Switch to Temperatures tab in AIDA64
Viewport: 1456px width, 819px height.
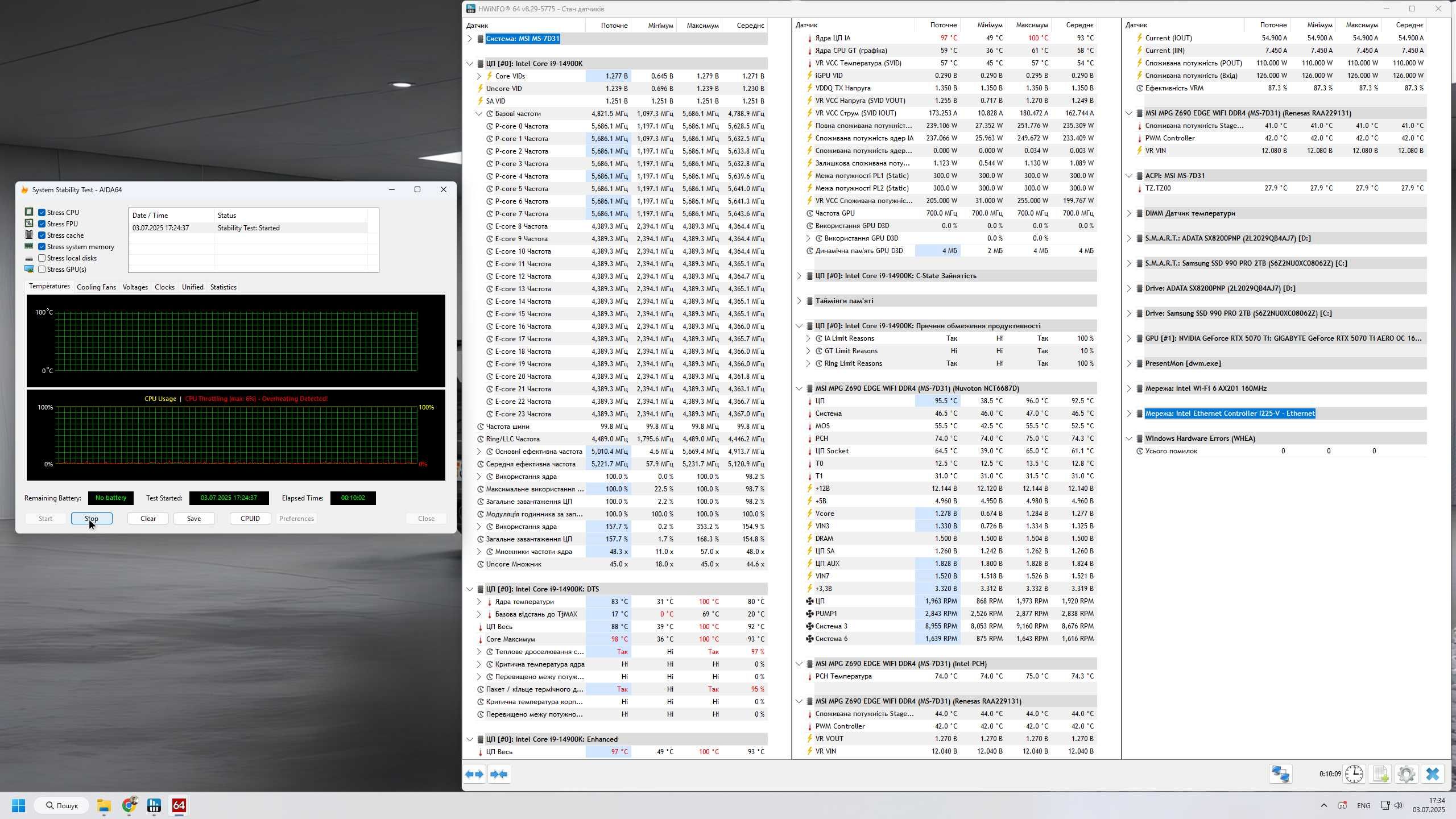pyautogui.click(x=49, y=286)
